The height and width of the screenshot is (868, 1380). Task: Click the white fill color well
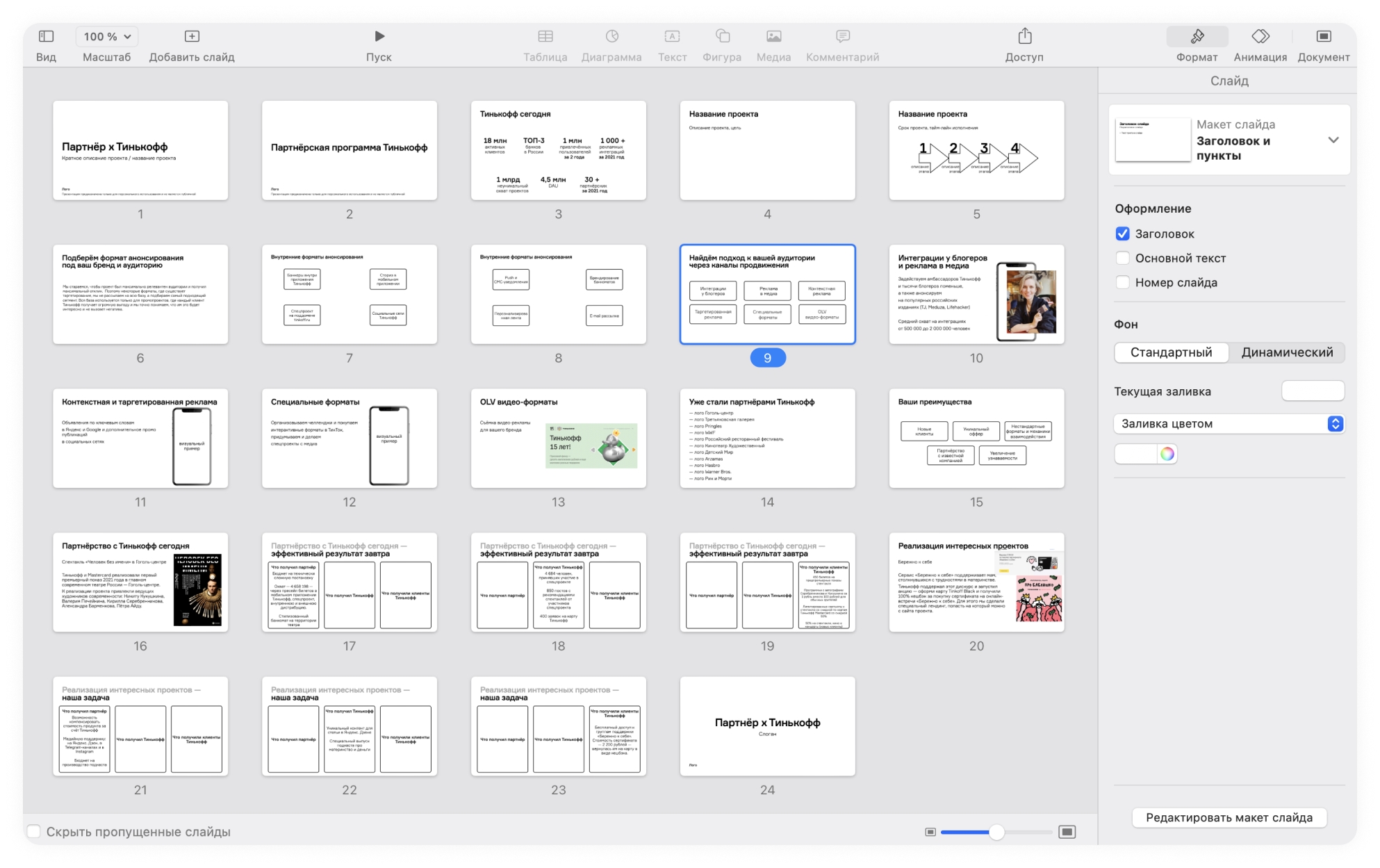click(x=1136, y=454)
